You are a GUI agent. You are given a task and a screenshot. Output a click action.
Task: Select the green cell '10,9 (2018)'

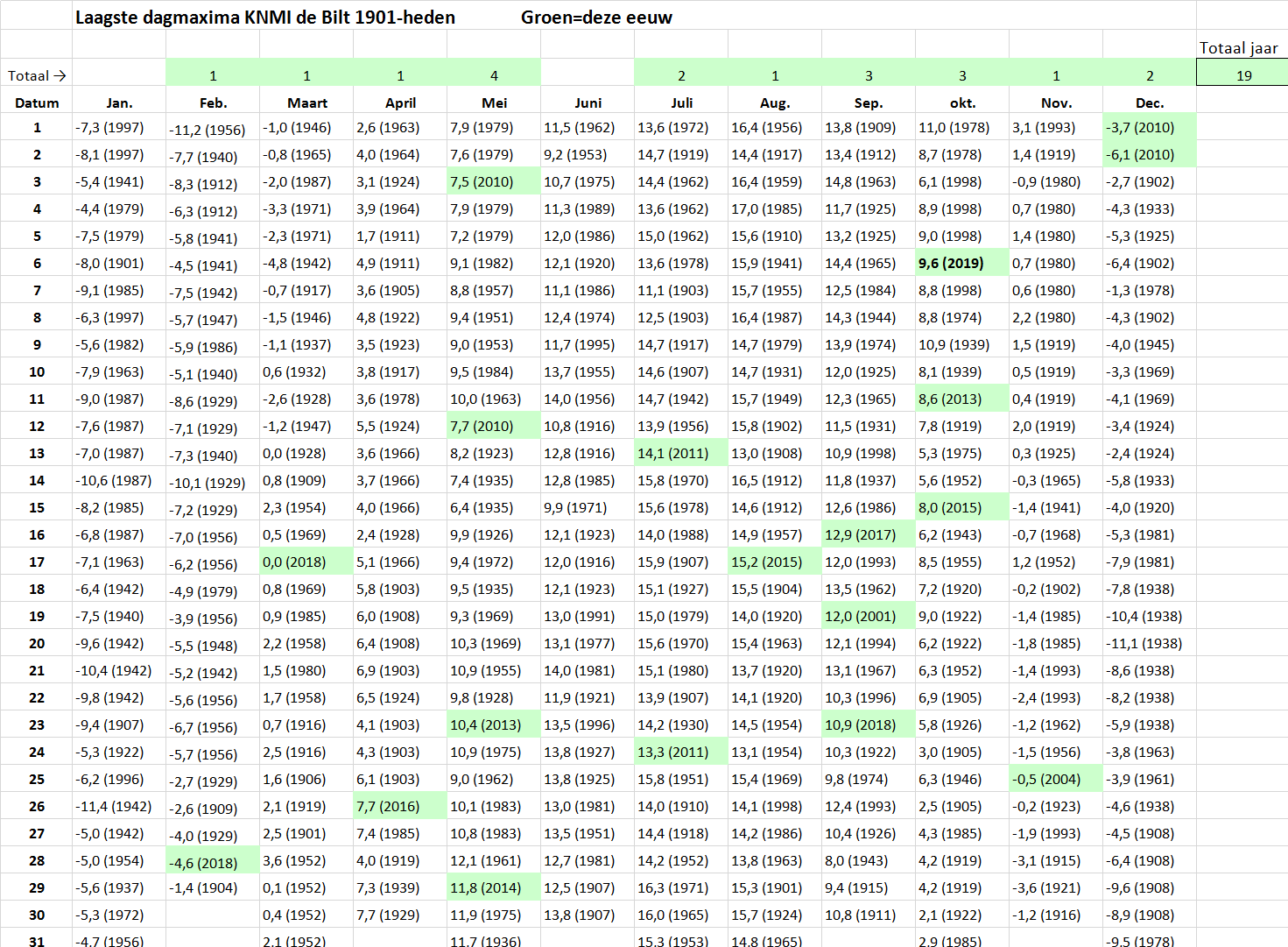[869, 724]
